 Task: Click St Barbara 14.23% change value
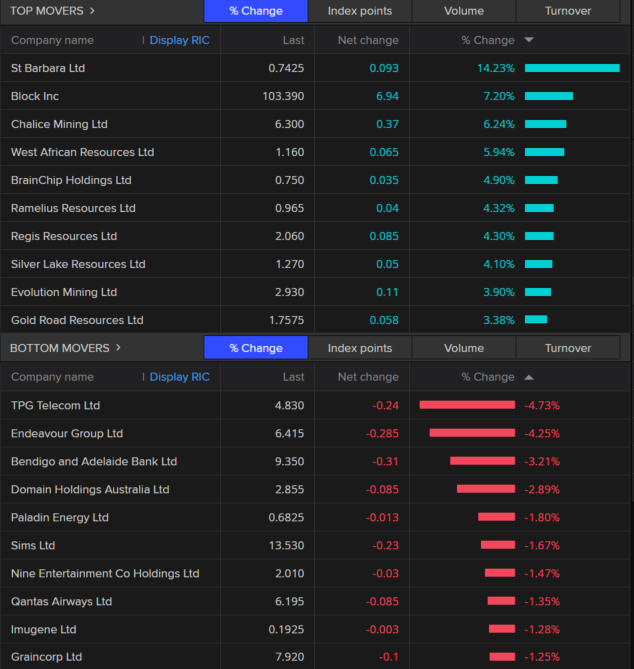(x=496, y=68)
